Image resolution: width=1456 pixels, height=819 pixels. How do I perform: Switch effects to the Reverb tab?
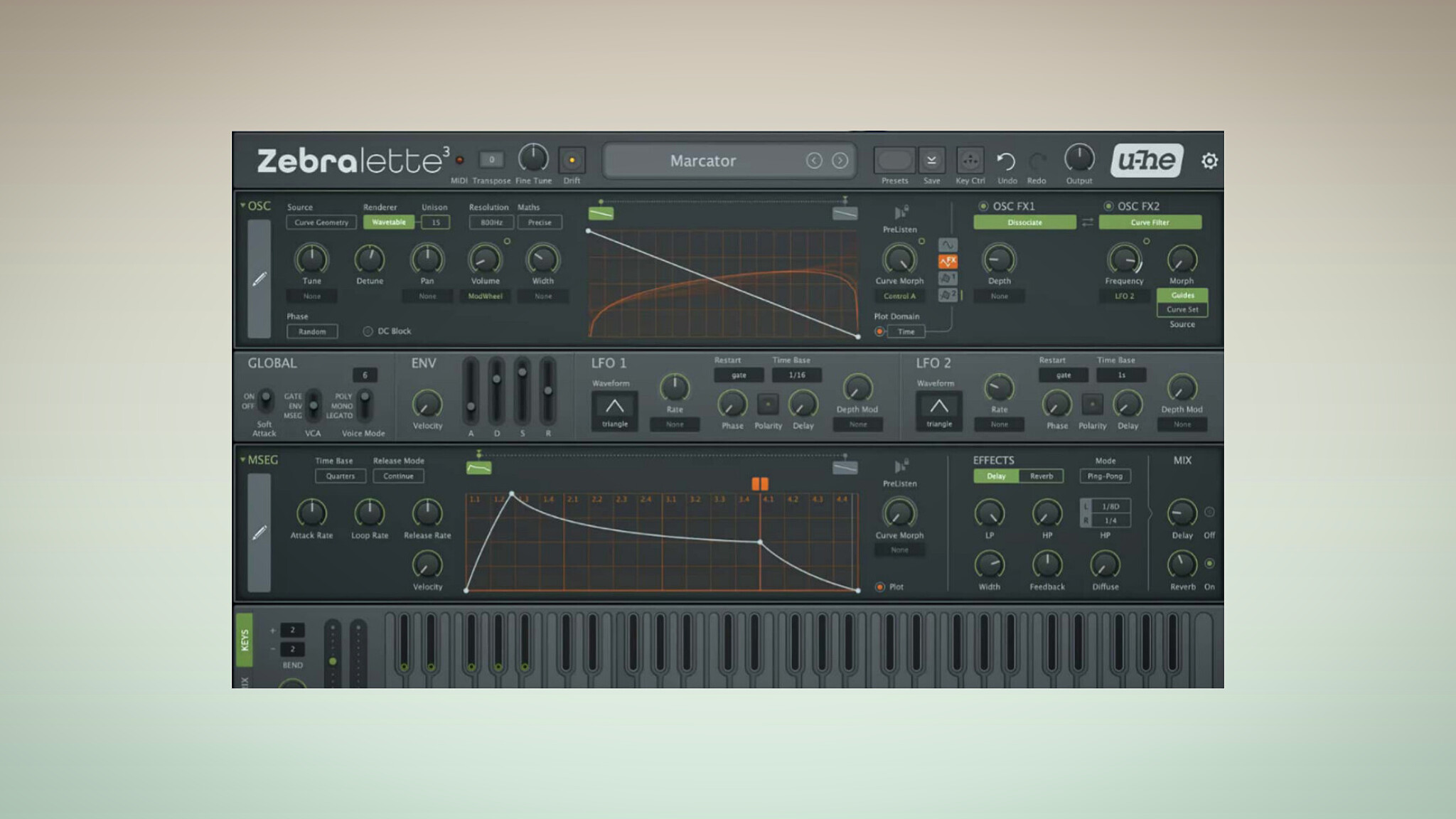[x=1041, y=476]
